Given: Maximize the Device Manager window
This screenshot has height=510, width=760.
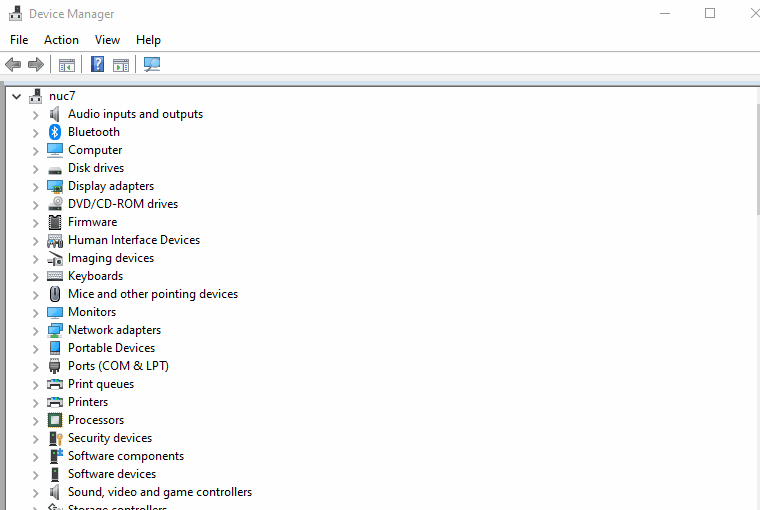Looking at the screenshot, I should coord(710,14).
